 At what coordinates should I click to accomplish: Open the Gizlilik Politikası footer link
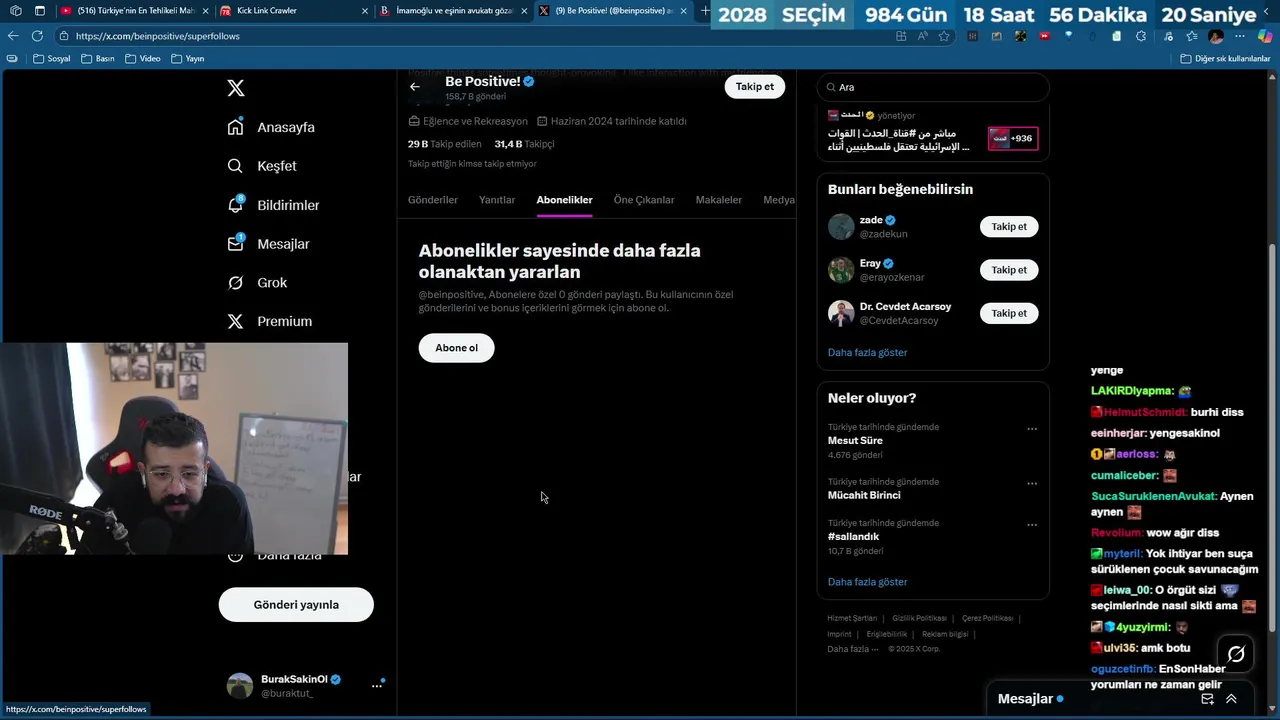click(919, 618)
